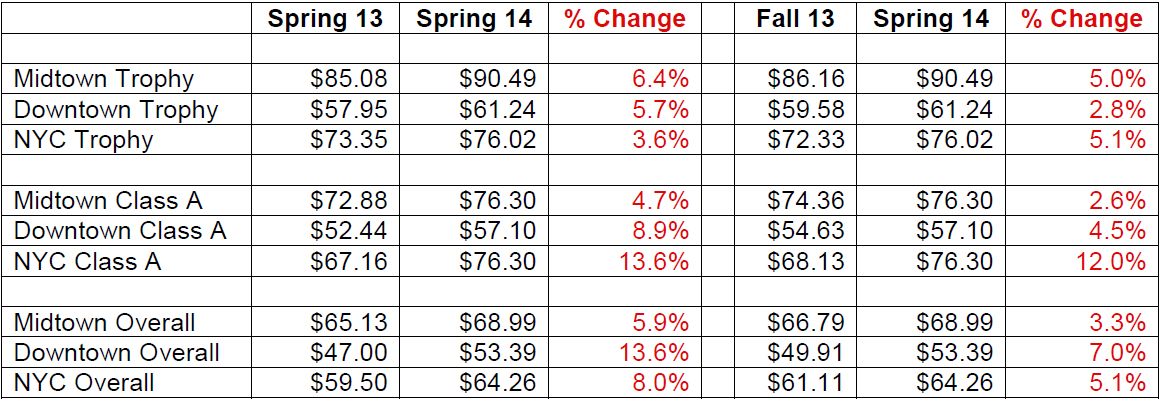Select the NYC Class A label
This screenshot has width=1161, height=404.
point(87,261)
